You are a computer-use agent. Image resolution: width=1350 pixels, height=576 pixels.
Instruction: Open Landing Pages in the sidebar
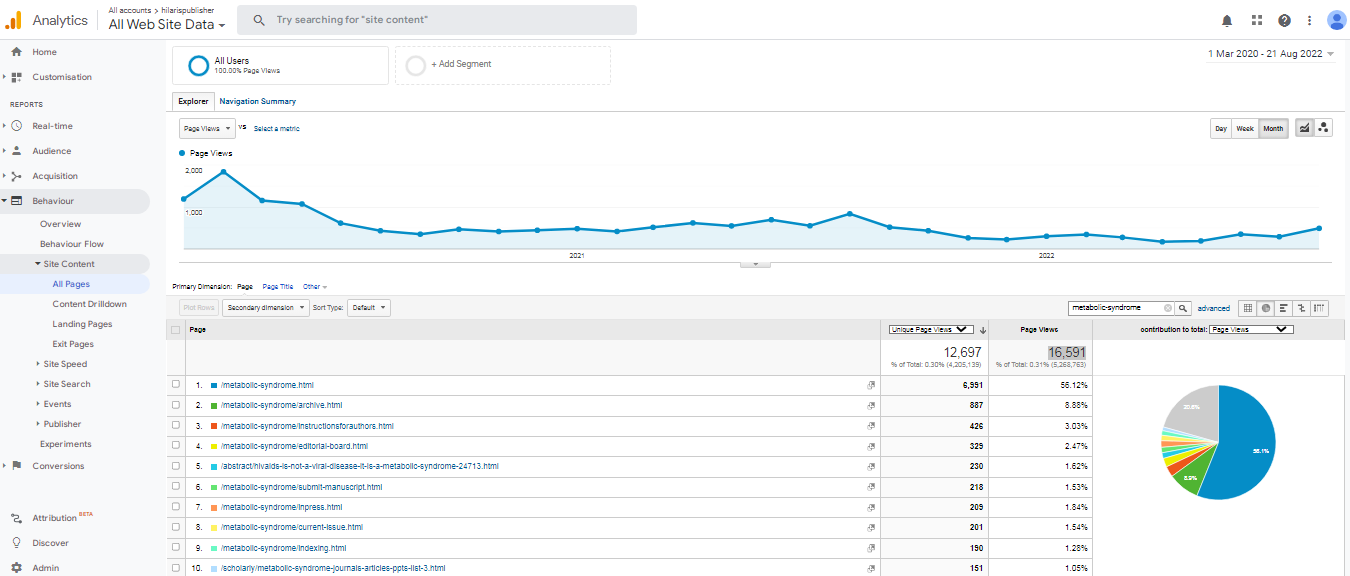click(82, 324)
